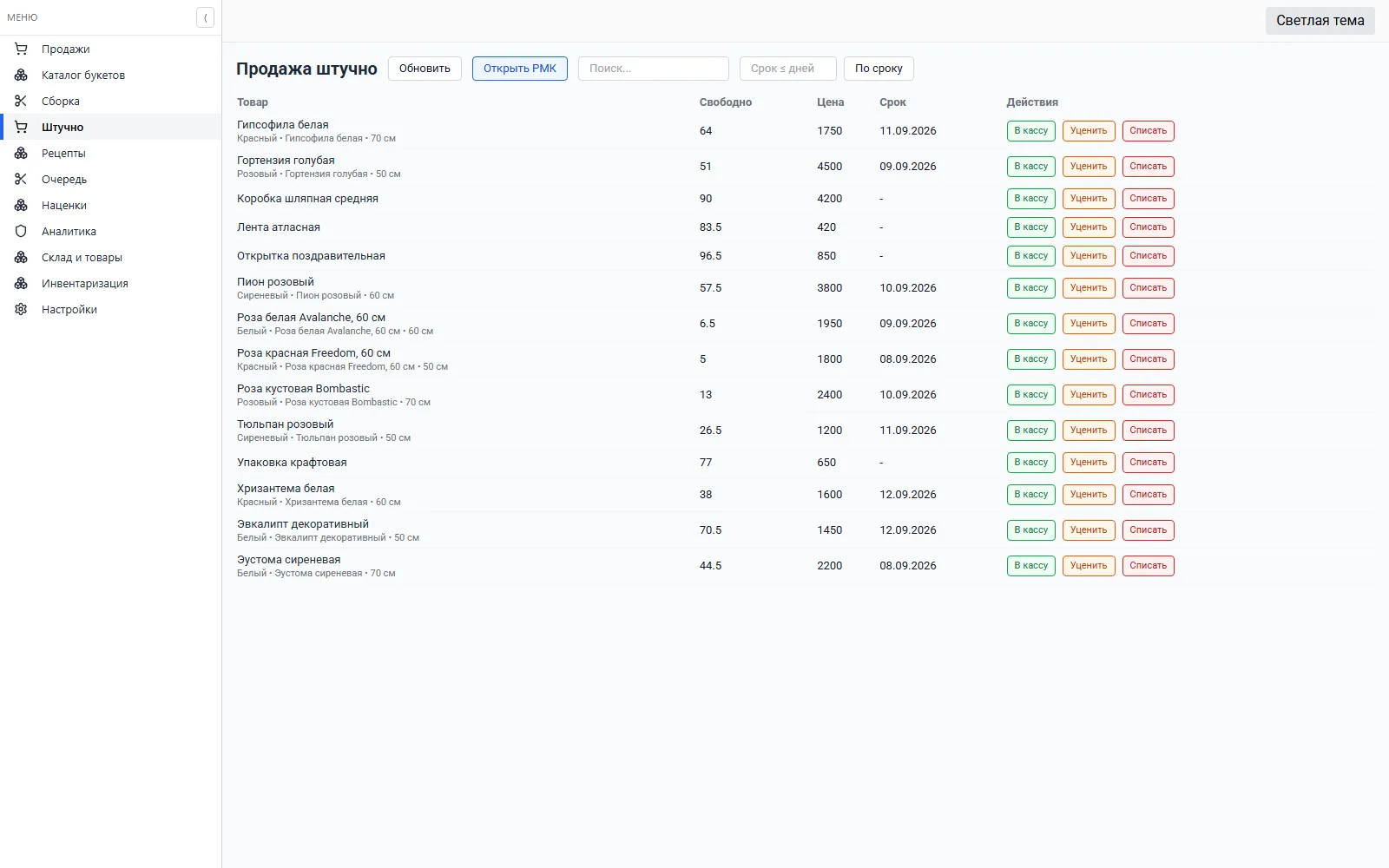Click the gear icon beside Настройки
This screenshot has height=868, width=1389.
click(21, 309)
